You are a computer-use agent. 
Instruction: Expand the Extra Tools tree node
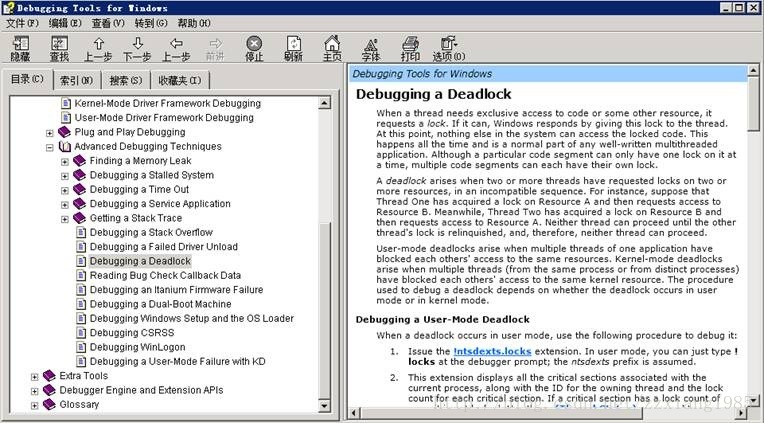click(35, 377)
